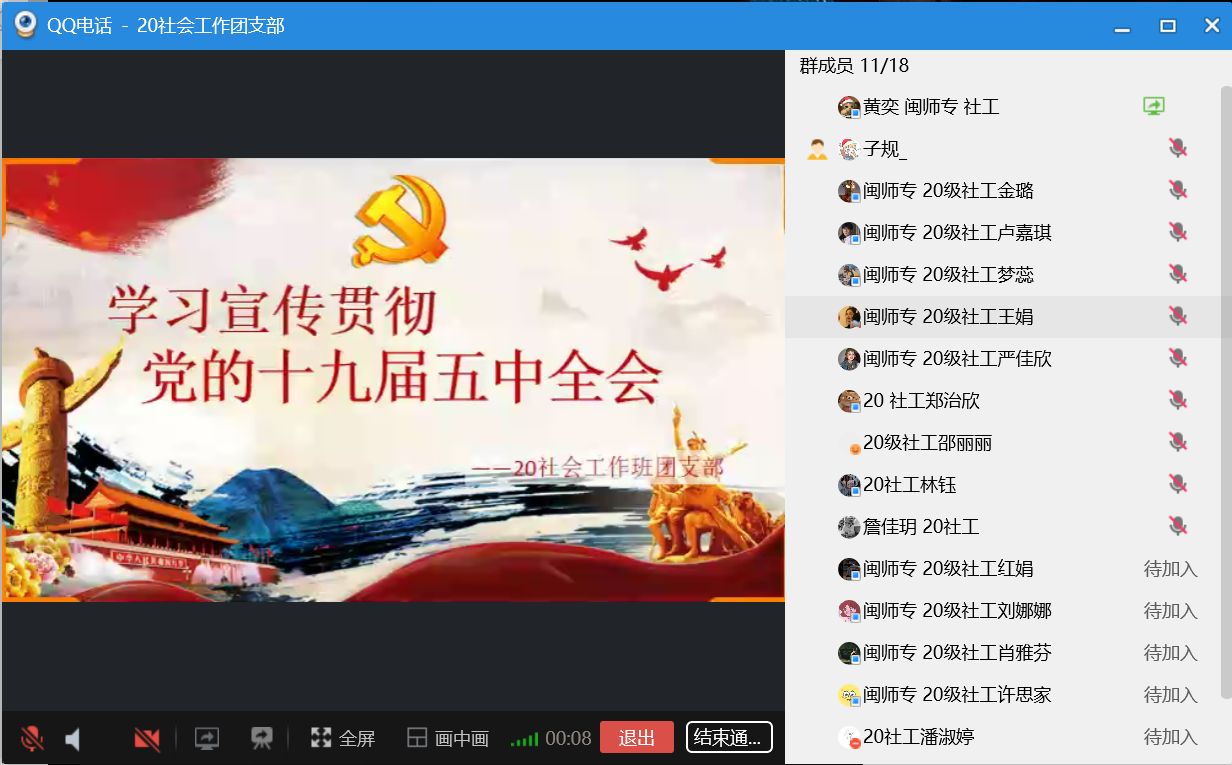Click the screen share icon in toolbar

[x=207, y=738]
